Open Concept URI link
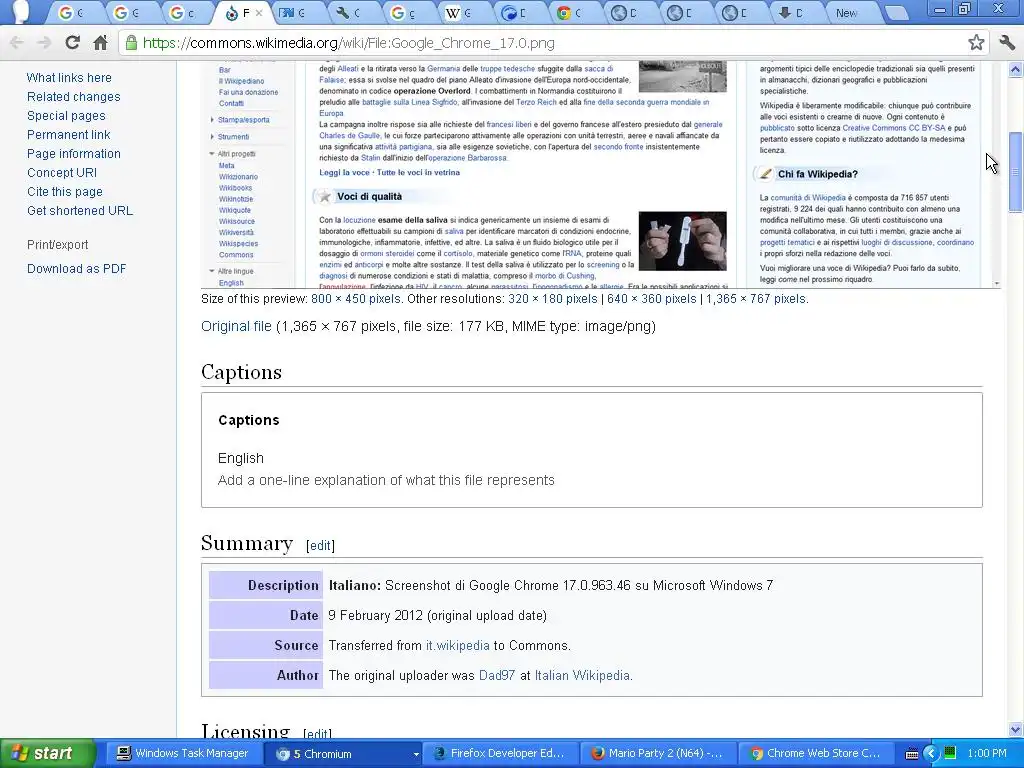This screenshot has width=1024, height=768. (62, 172)
